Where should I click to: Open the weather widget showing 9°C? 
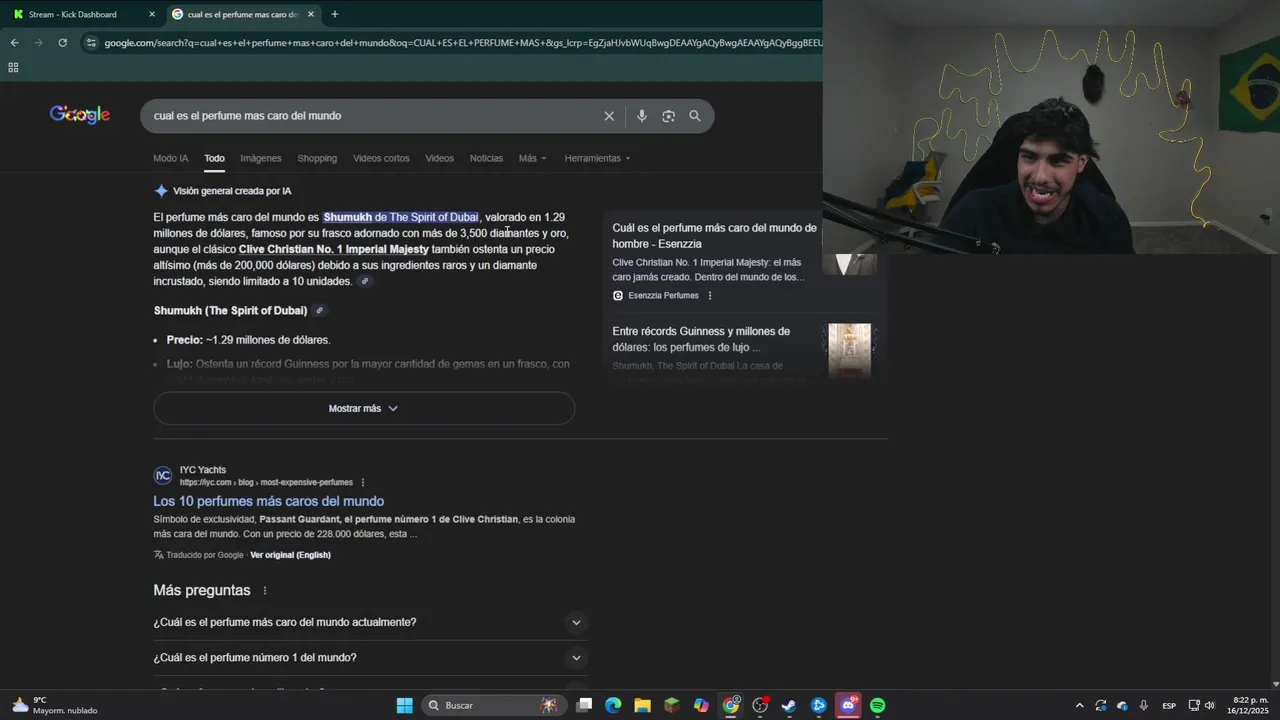click(x=55, y=705)
